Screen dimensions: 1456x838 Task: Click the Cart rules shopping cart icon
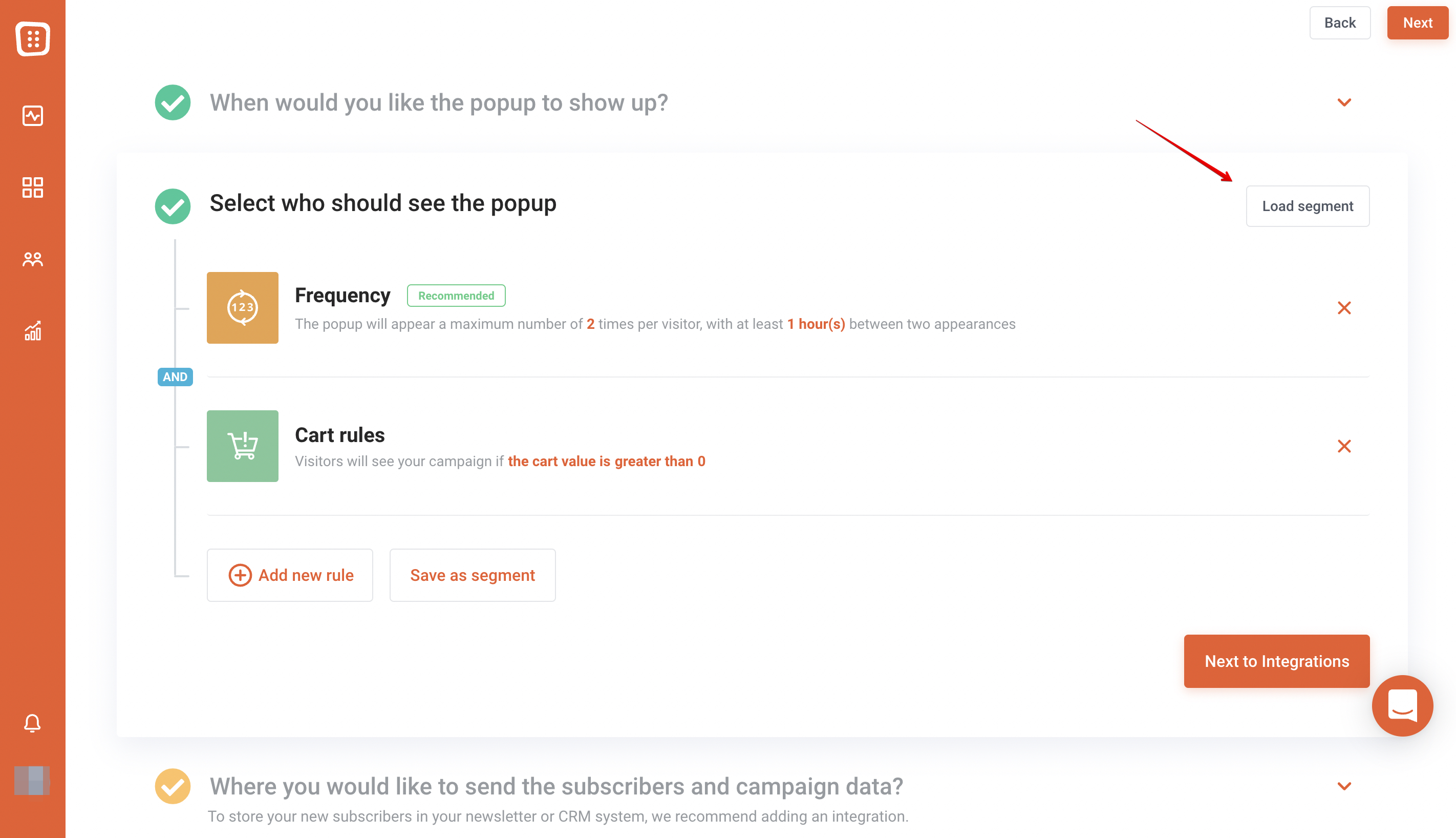point(242,446)
